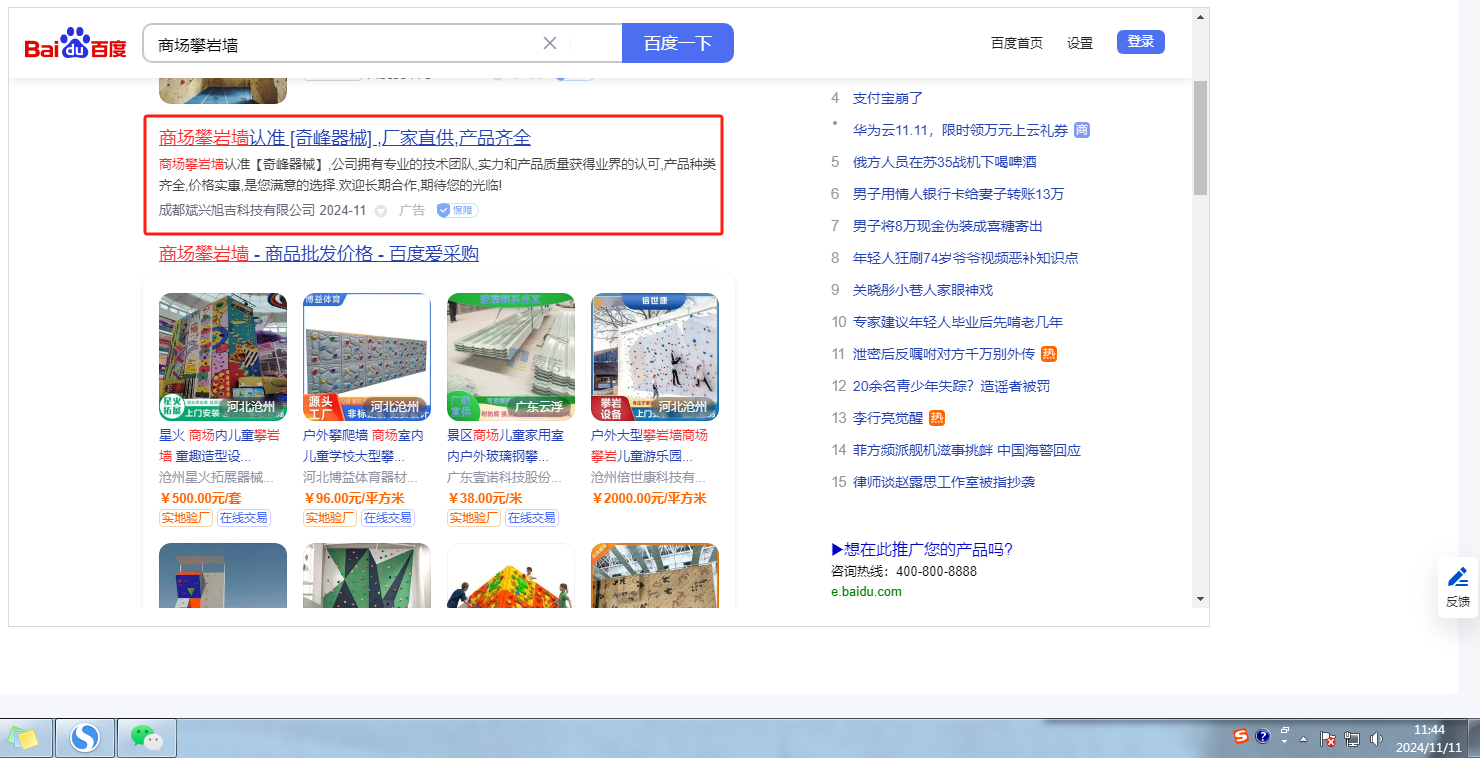Open hot search 20余名青少年失踪？造谣者被罚
Screen dimensions: 1480x758
[952, 386]
